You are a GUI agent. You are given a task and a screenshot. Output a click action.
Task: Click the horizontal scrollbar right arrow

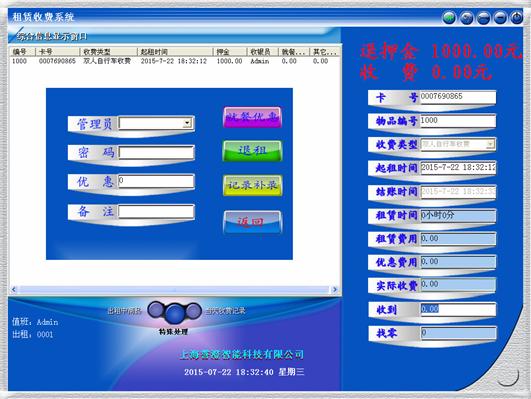click(335, 290)
